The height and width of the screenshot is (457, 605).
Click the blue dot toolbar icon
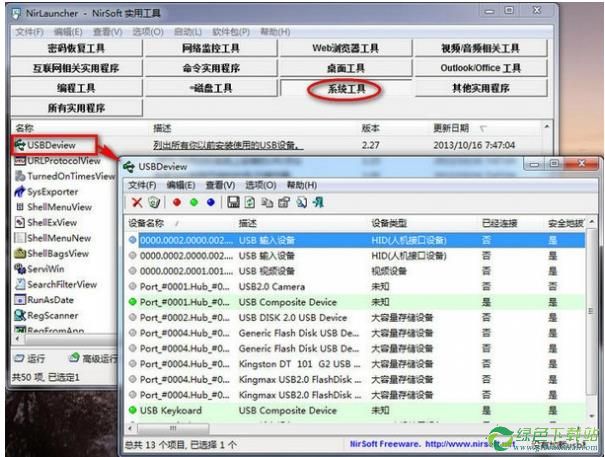coord(210,202)
